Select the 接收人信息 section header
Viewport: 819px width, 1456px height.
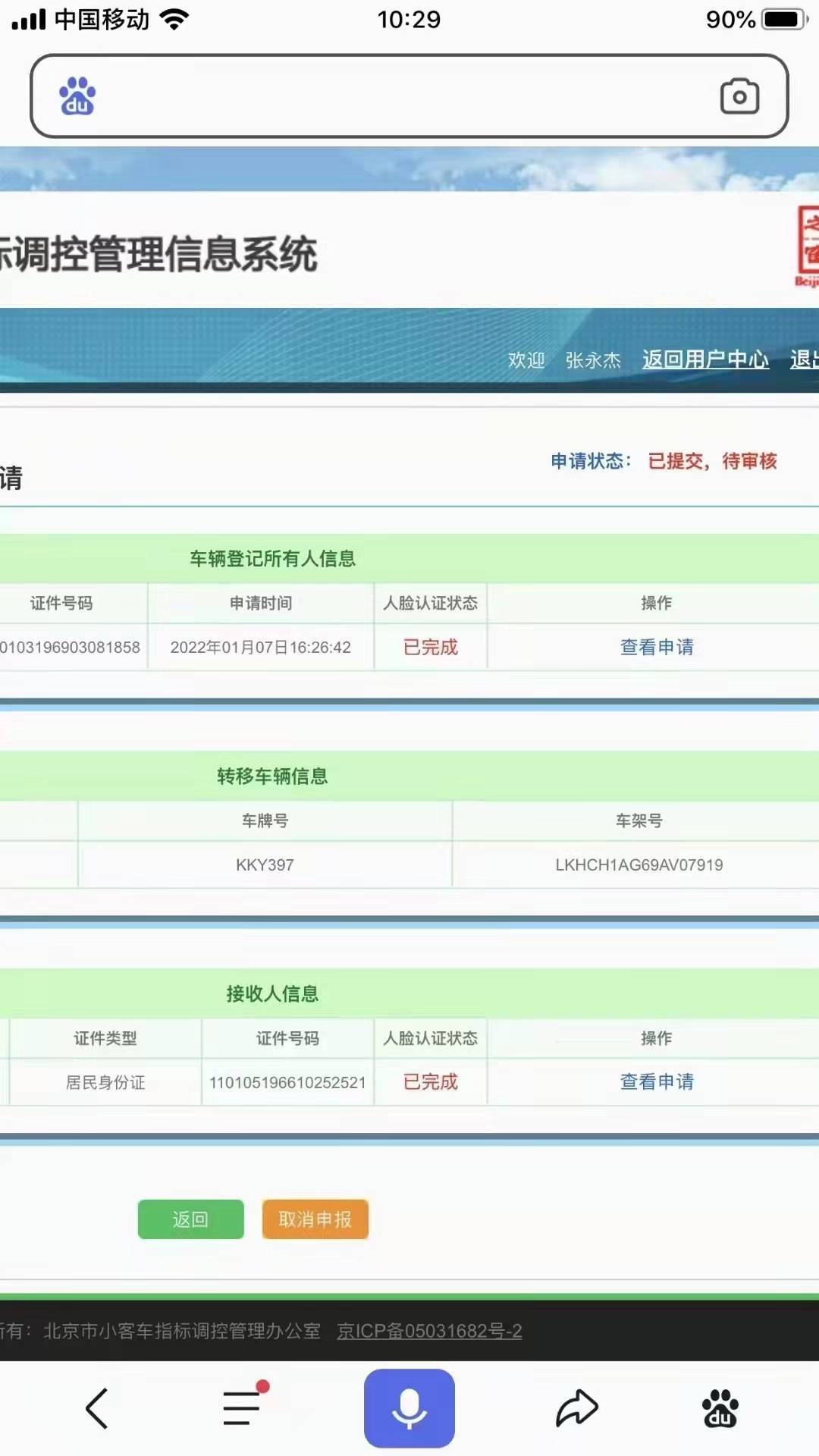[x=272, y=993]
